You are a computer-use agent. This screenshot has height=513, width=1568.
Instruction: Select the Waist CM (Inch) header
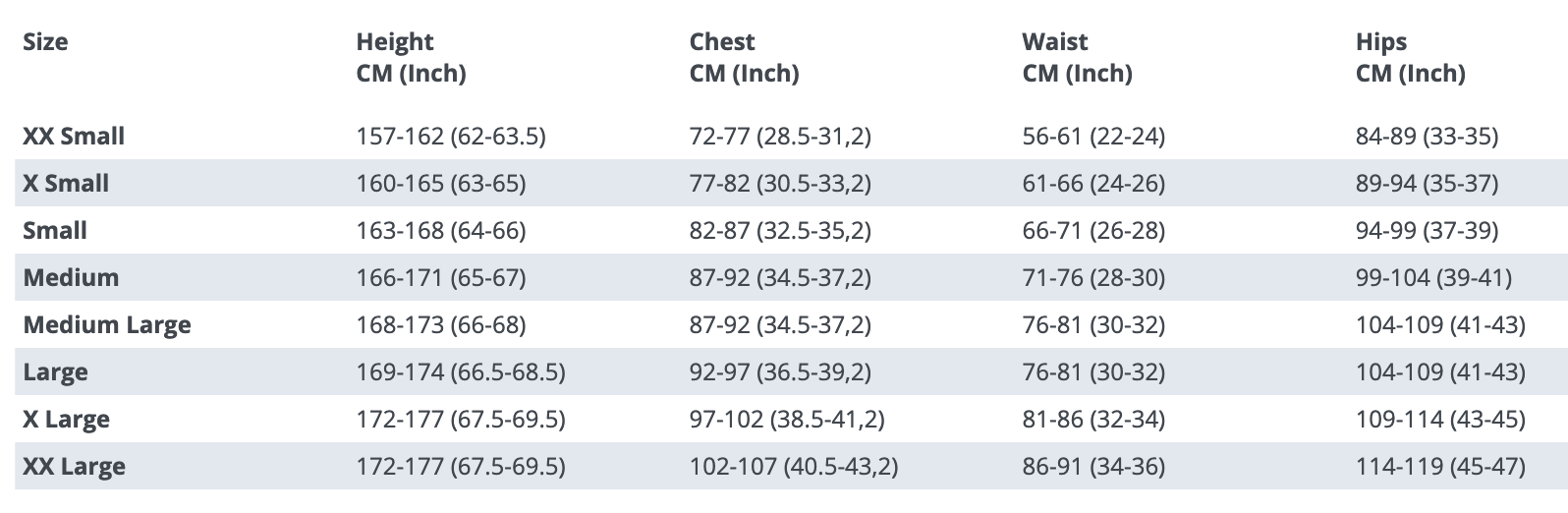(1077, 57)
